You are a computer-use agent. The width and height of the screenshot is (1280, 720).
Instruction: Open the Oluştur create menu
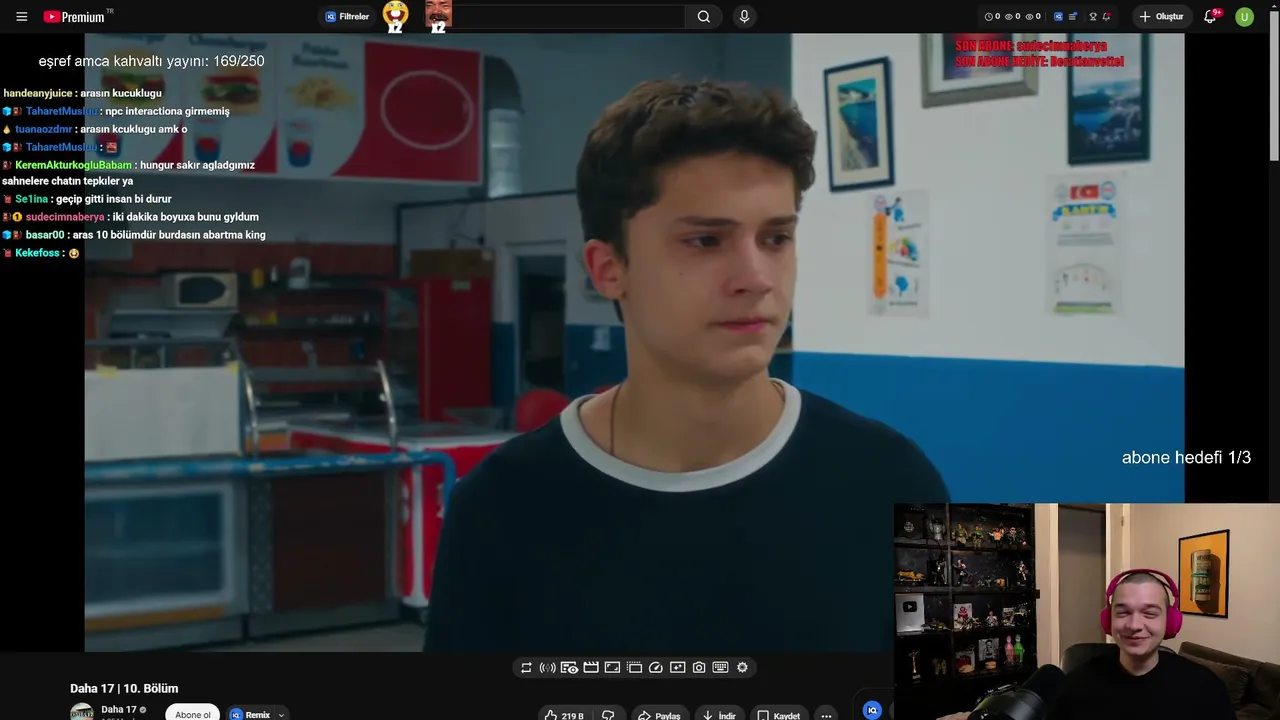(x=1161, y=17)
